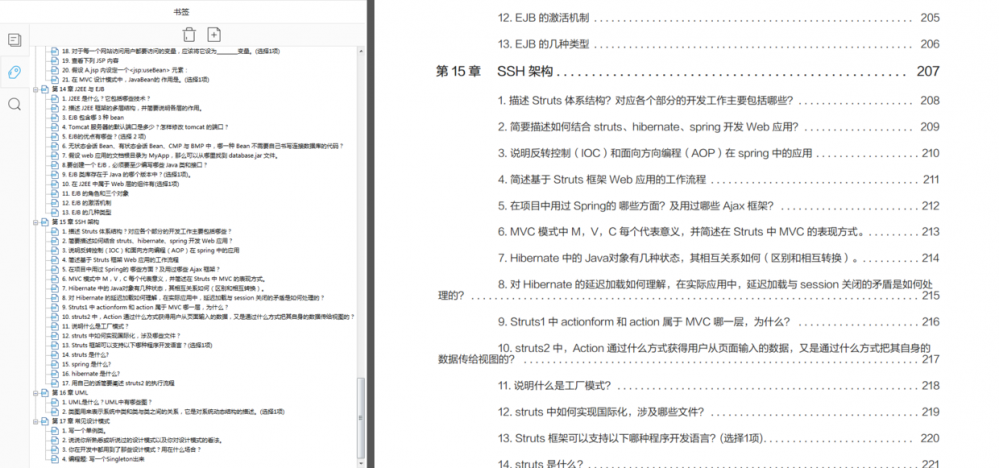
Task: Click bookmark page icon of 第 14 章 J2EE 与 EJB
Action: click(45, 89)
